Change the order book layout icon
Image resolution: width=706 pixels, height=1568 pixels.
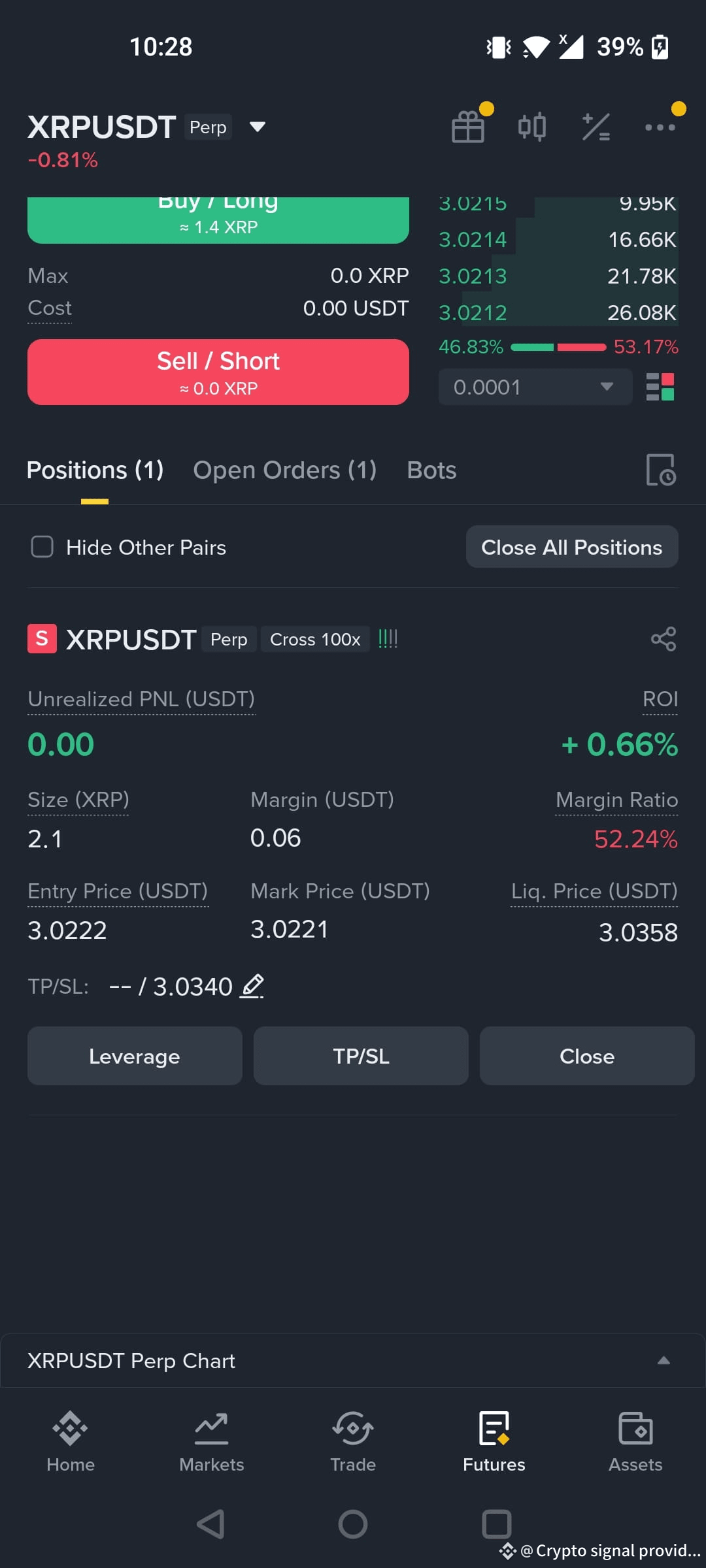[660, 387]
